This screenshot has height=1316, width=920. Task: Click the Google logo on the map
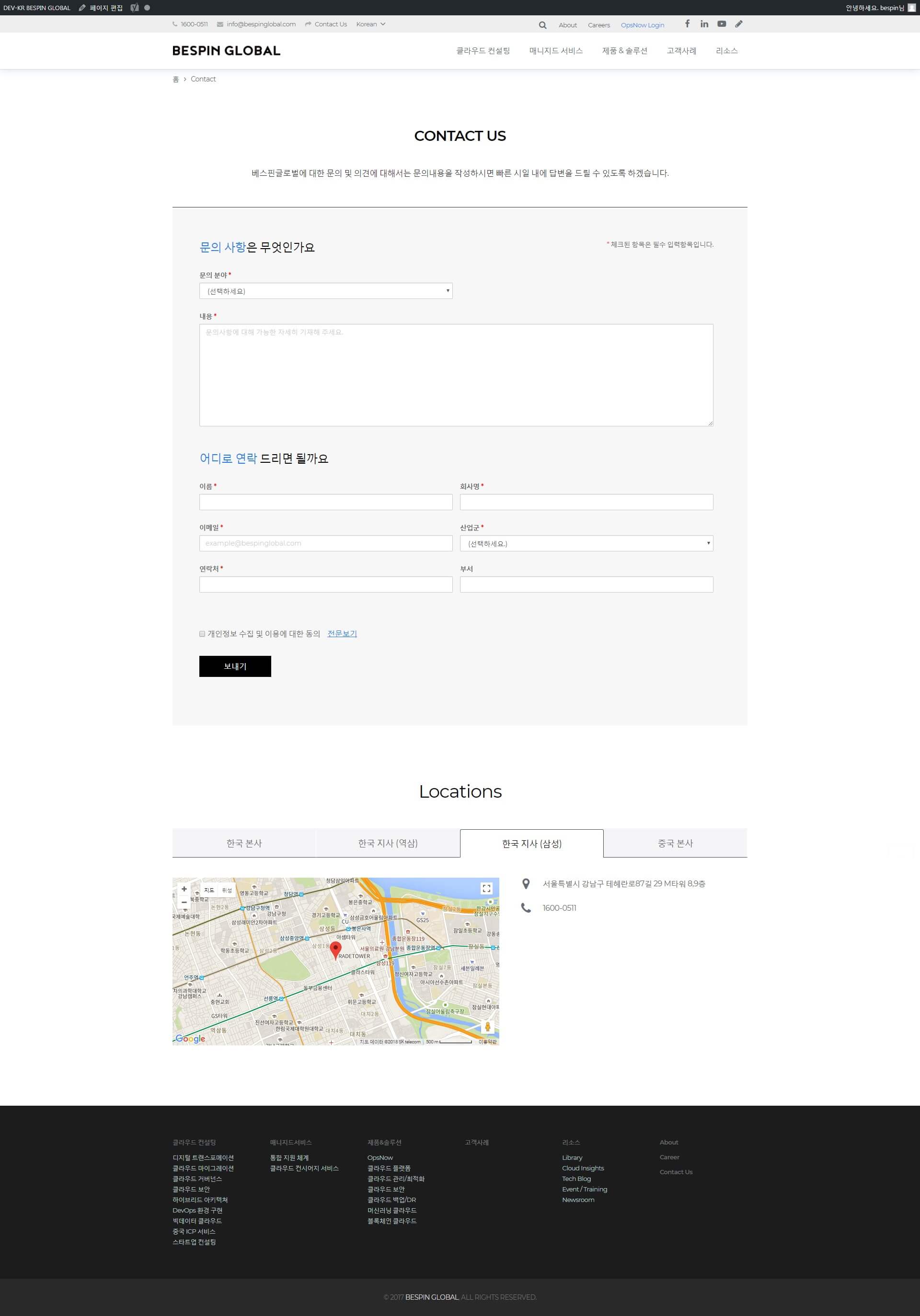coord(190,1038)
